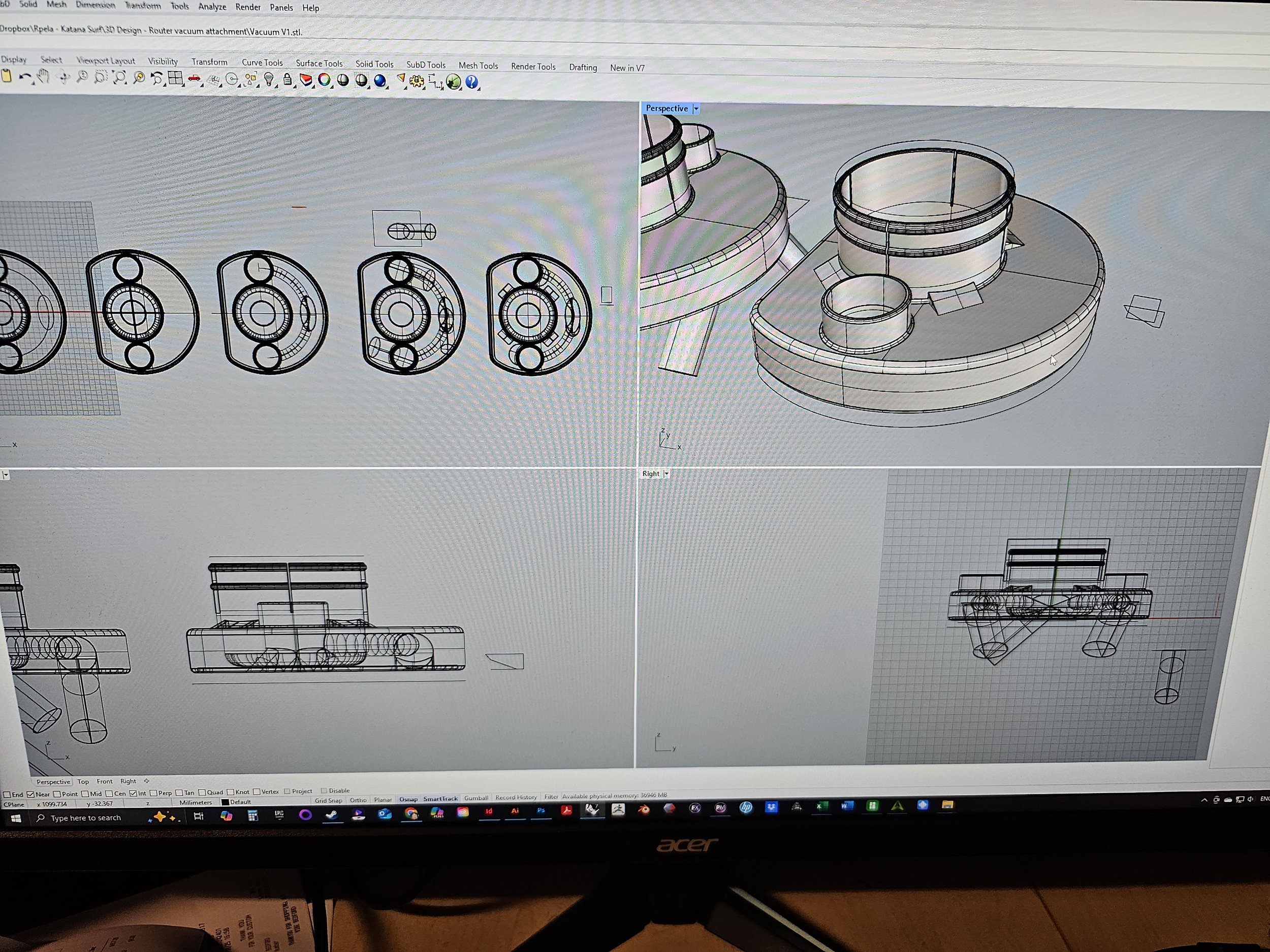Screen dimensions: 1270x952
Task: Enable the Point osnap checkbox
Action: [57, 794]
